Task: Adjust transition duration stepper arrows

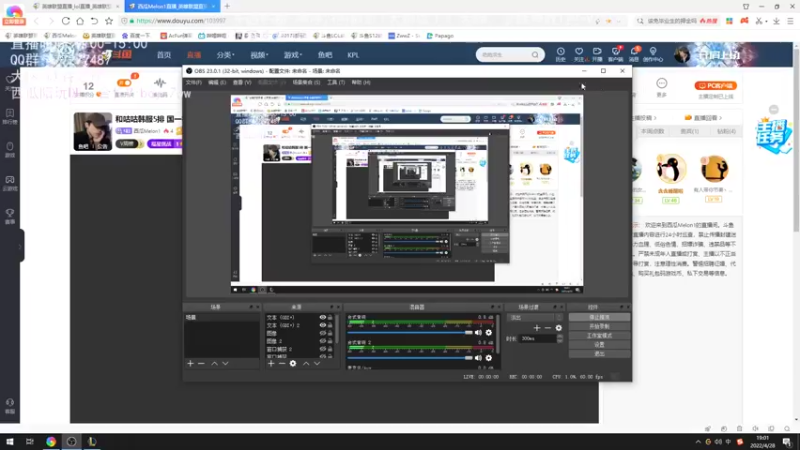Action: (560, 339)
